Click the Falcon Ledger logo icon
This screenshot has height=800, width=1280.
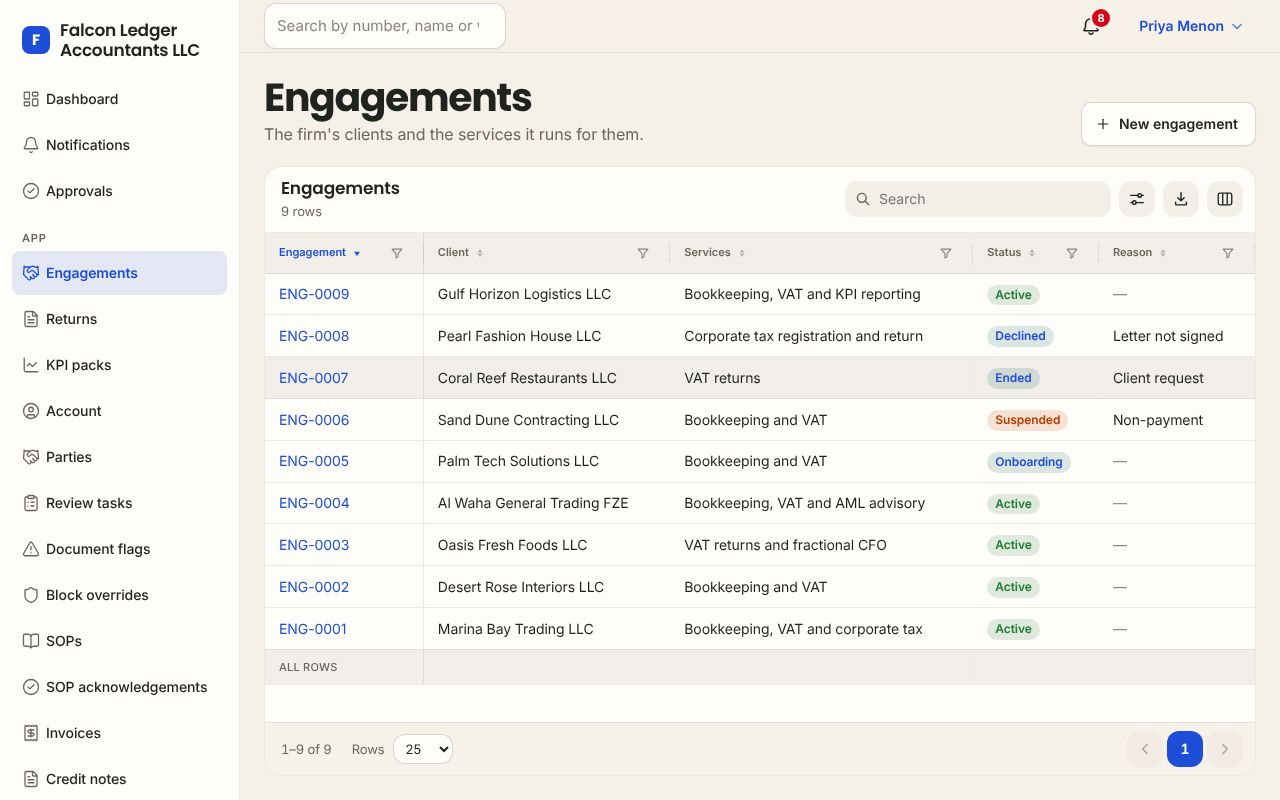coord(36,40)
